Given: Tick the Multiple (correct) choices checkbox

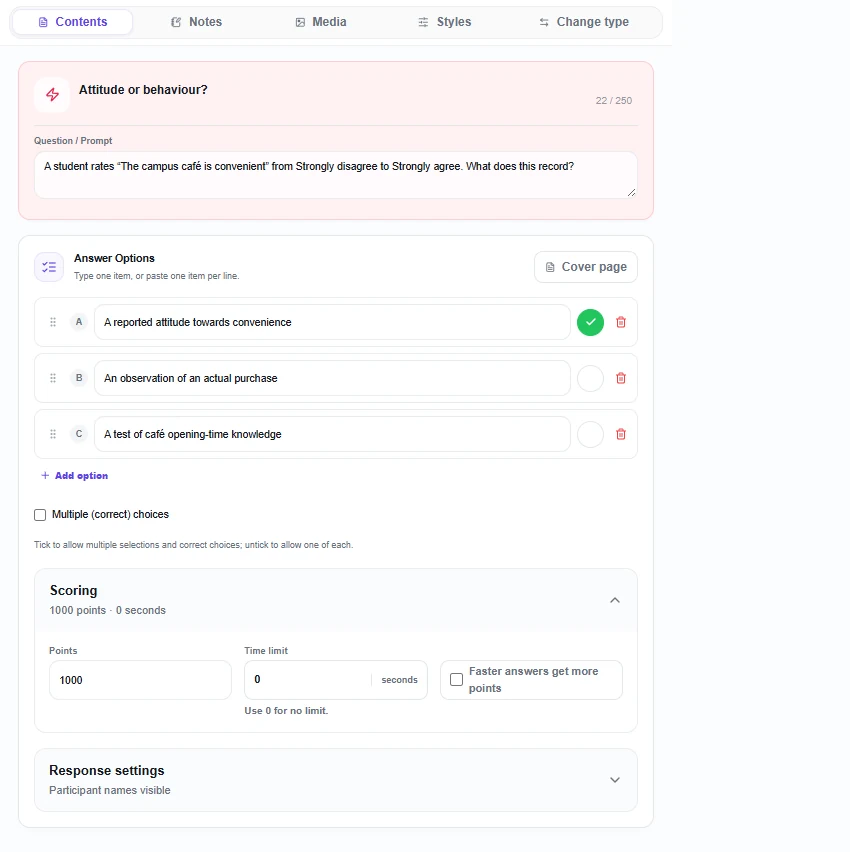Looking at the screenshot, I should click(x=40, y=515).
